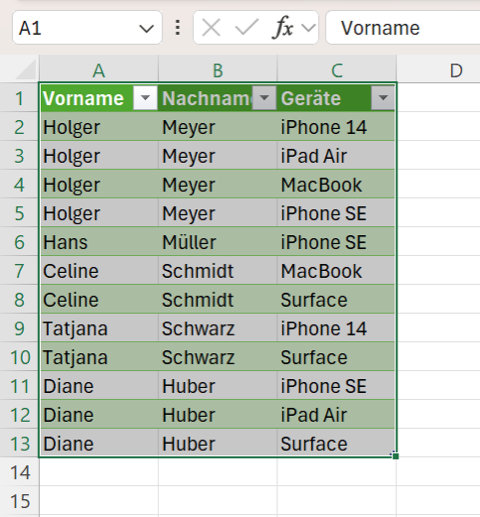
Task: Click the Insert Function fx icon
Action: point(283,27)
